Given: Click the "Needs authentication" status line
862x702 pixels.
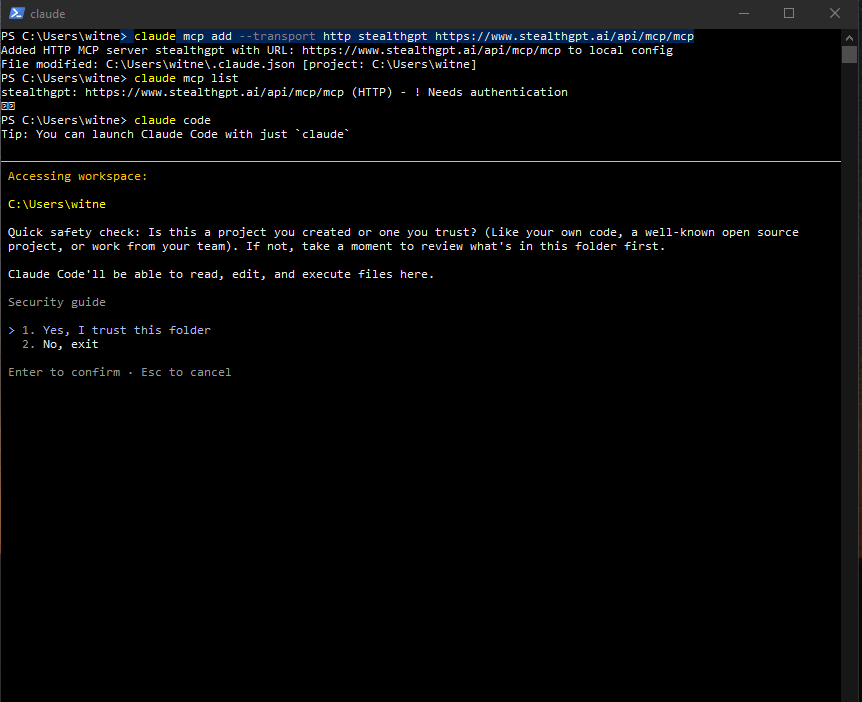Looking at the screenshot, I should click(x=284, y=92).
